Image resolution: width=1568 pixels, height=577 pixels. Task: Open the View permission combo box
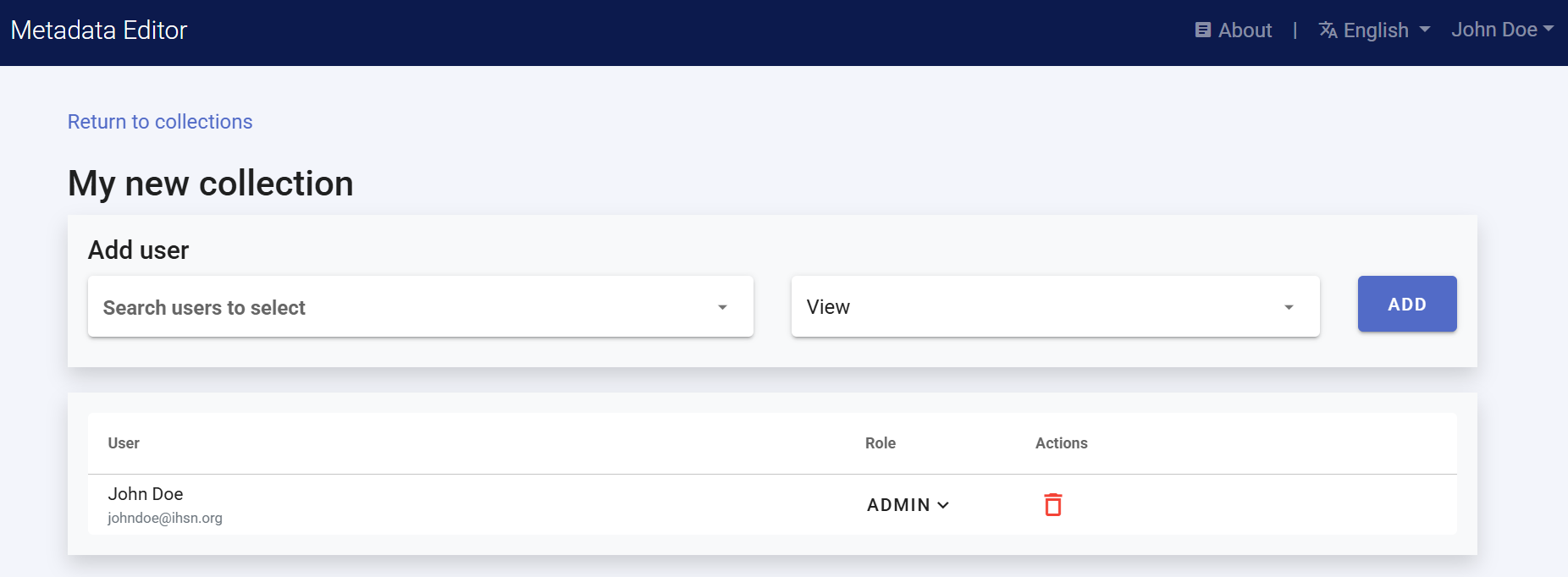[1054, 306]
